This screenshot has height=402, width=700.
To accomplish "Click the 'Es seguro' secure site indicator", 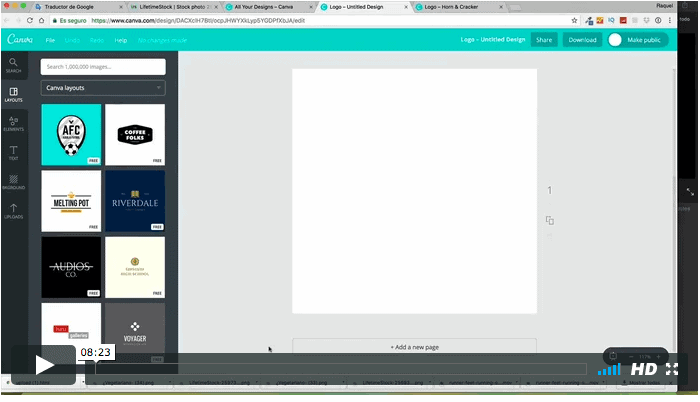I will 70,21.
